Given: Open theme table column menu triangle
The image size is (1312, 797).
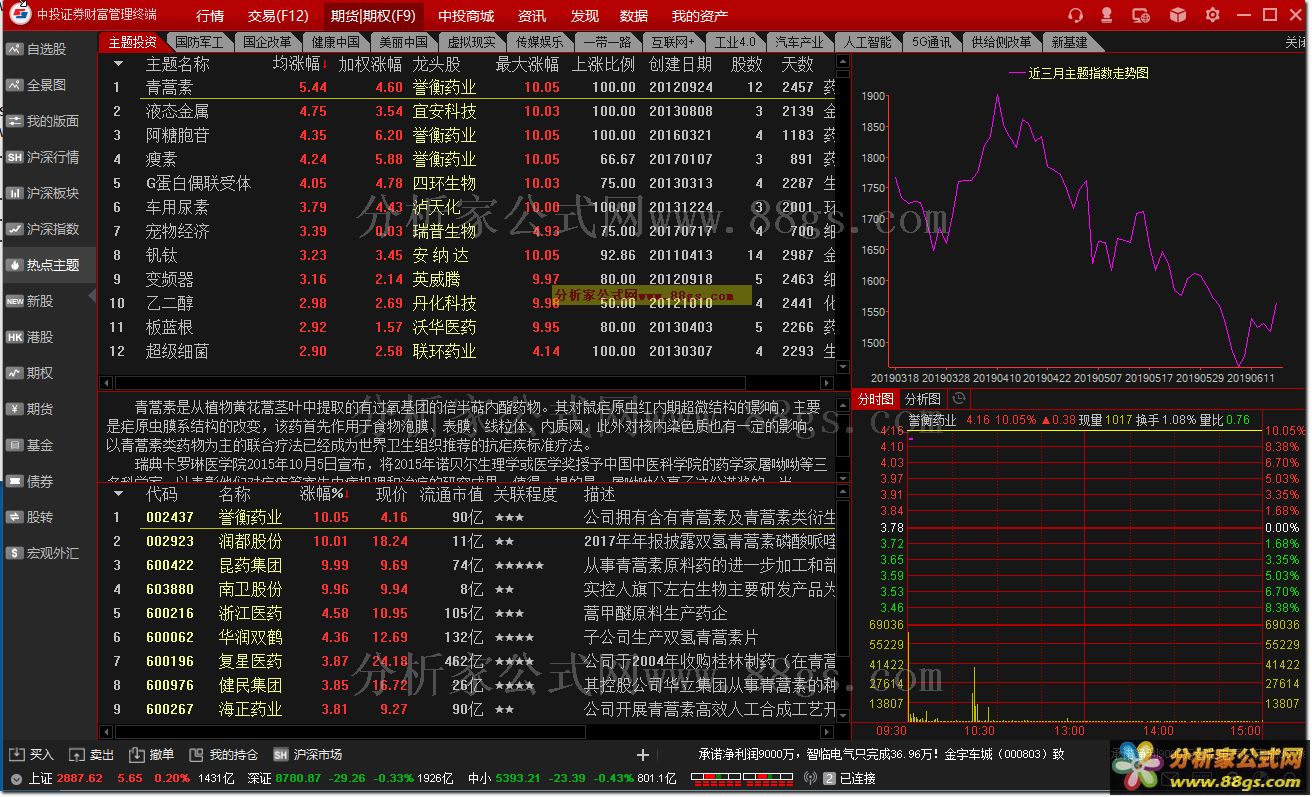Looking at the screenshot, I should click(x=119, y=63).
